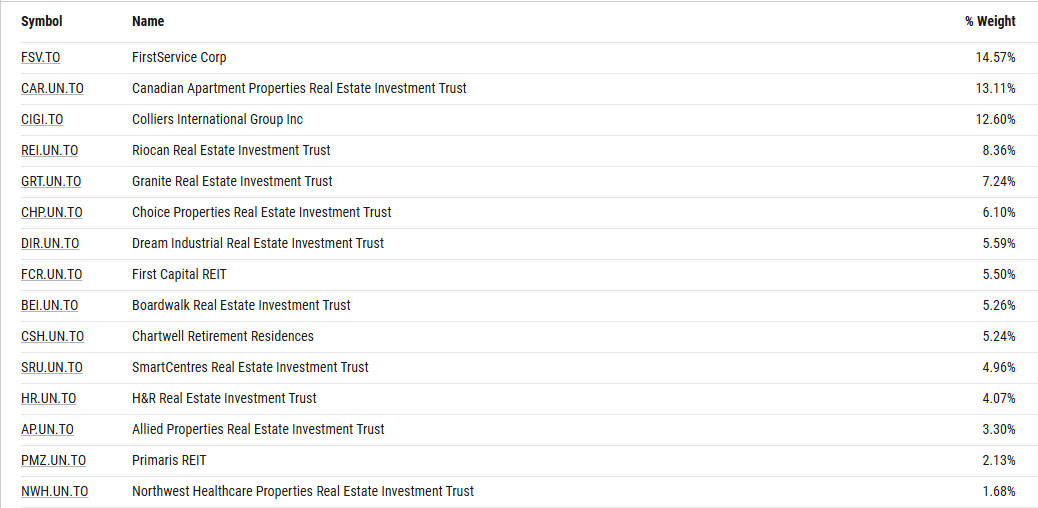Viewport: 1038px width, 508px height.
Task: Click the Name column header
Action: pyautogui.click(x=148, y=21)
